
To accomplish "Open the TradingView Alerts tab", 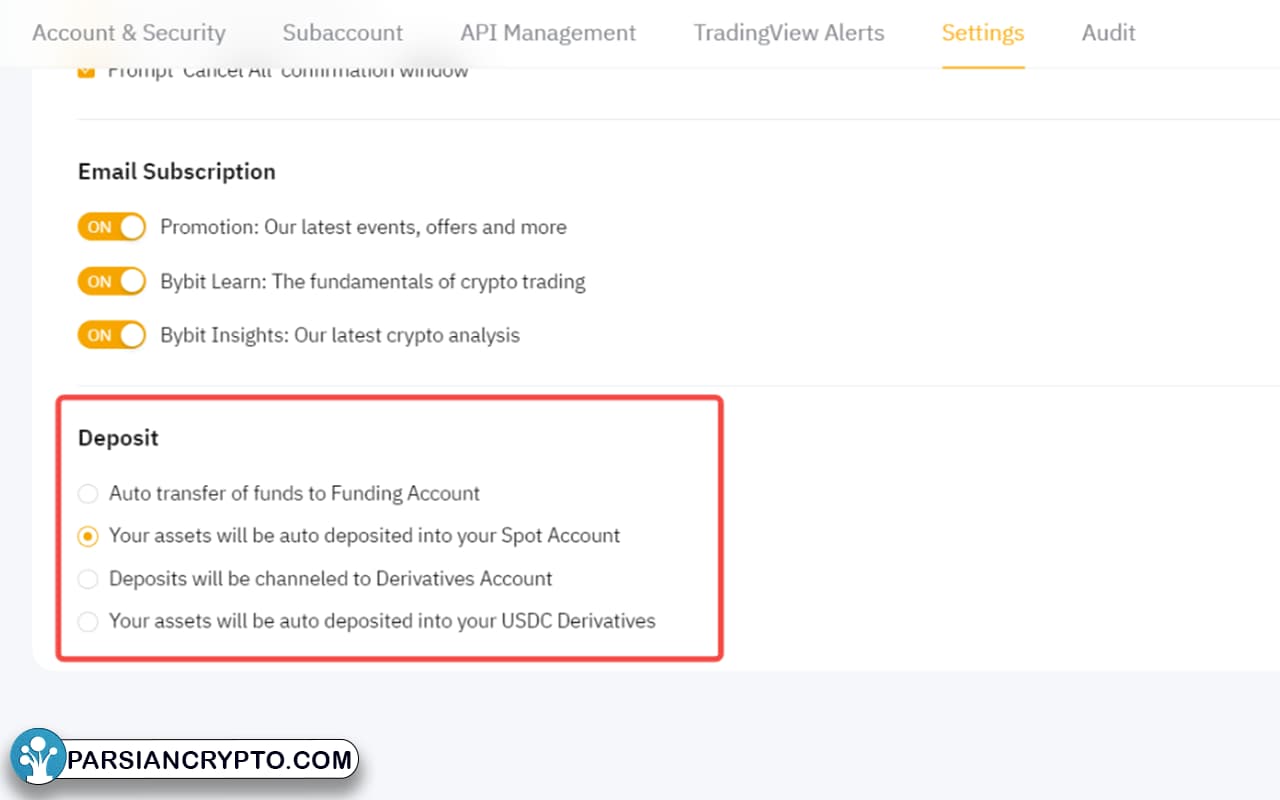I will click(x=789, y=33).
